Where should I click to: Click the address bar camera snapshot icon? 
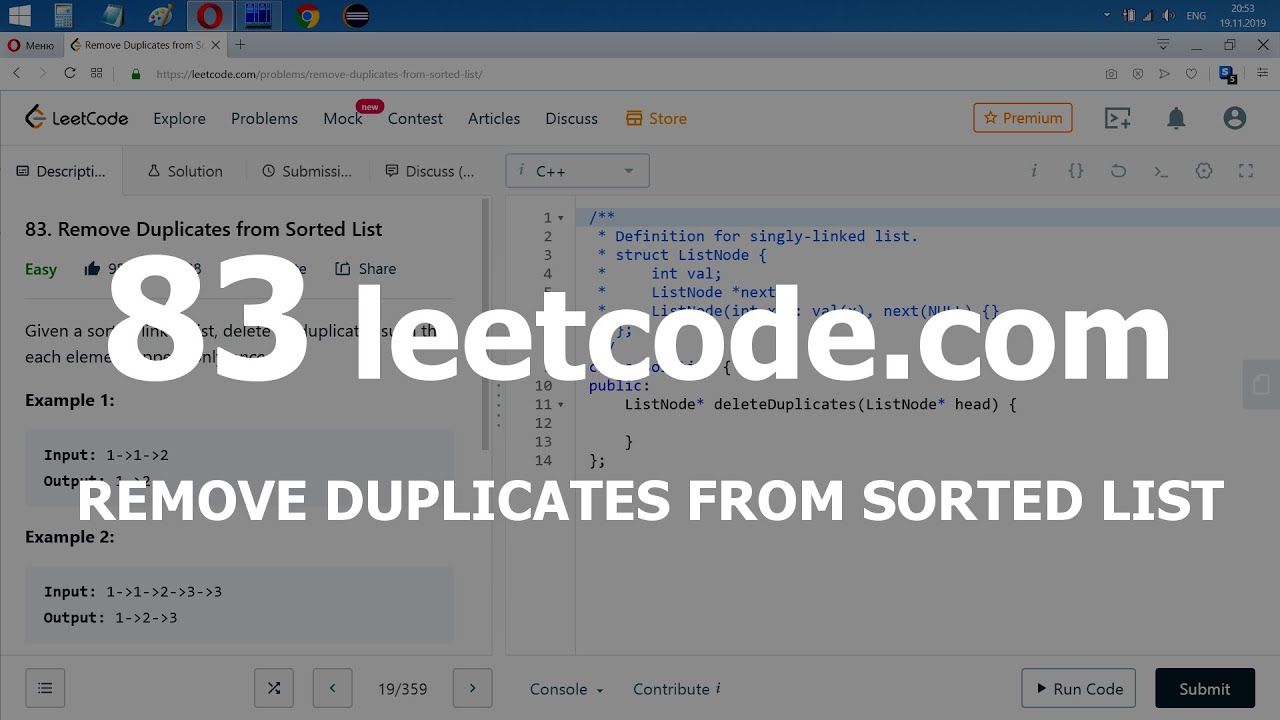point(1111,74)
